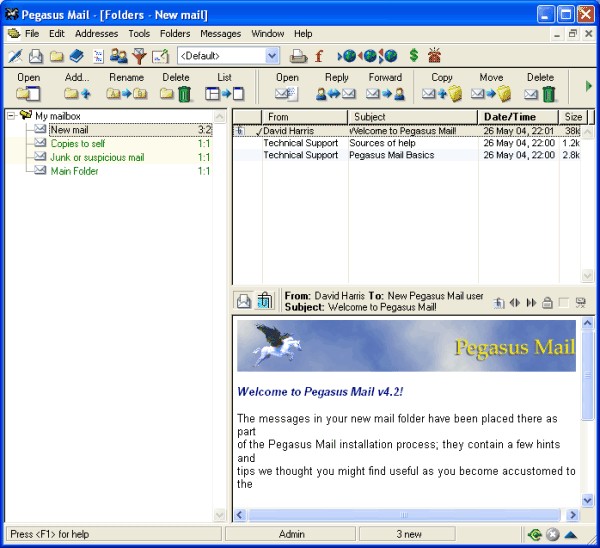Click the Reply button
Screen dimensions: 600x548
point(336,86)
